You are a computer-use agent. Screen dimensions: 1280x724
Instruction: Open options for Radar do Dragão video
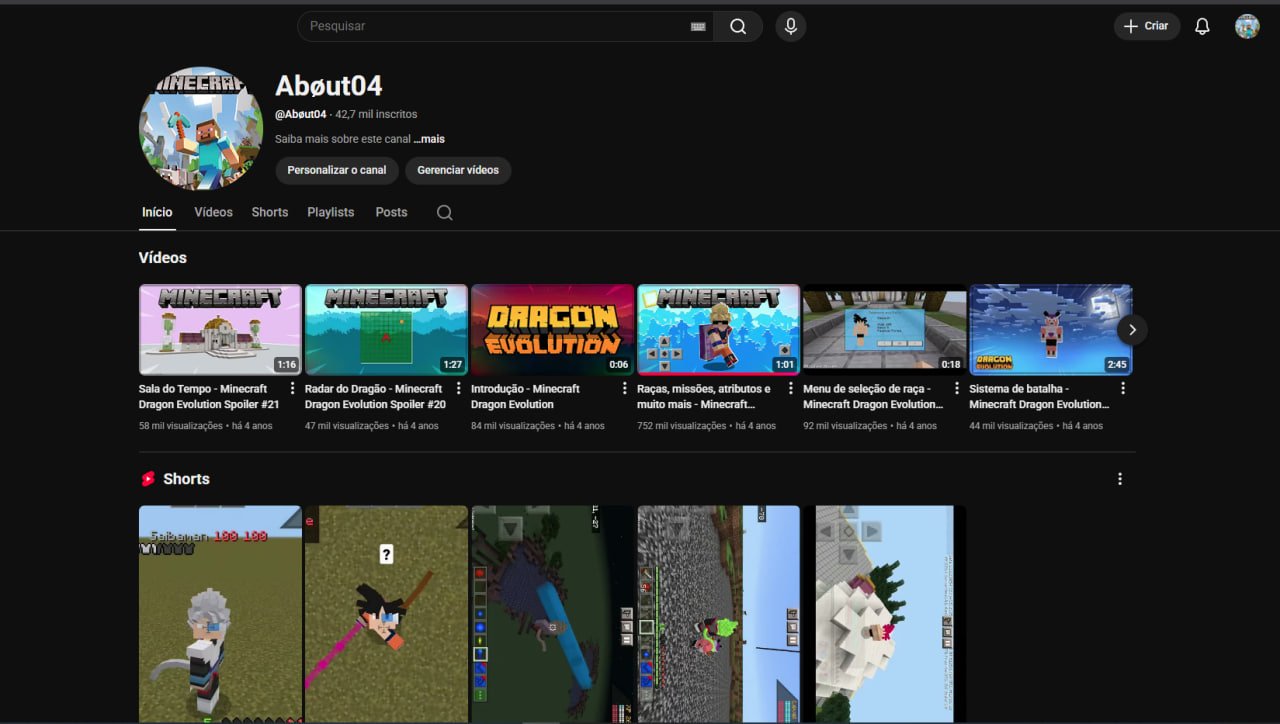459,389
